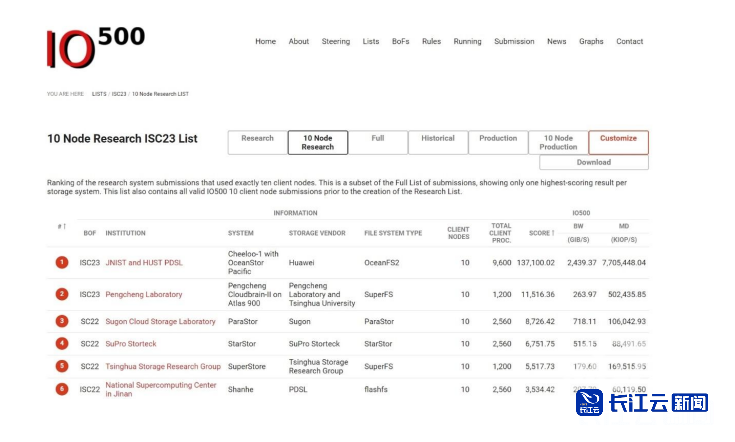Click rank 5 red badge
Viewport: 735px width, 442px height.
(62, 366)
